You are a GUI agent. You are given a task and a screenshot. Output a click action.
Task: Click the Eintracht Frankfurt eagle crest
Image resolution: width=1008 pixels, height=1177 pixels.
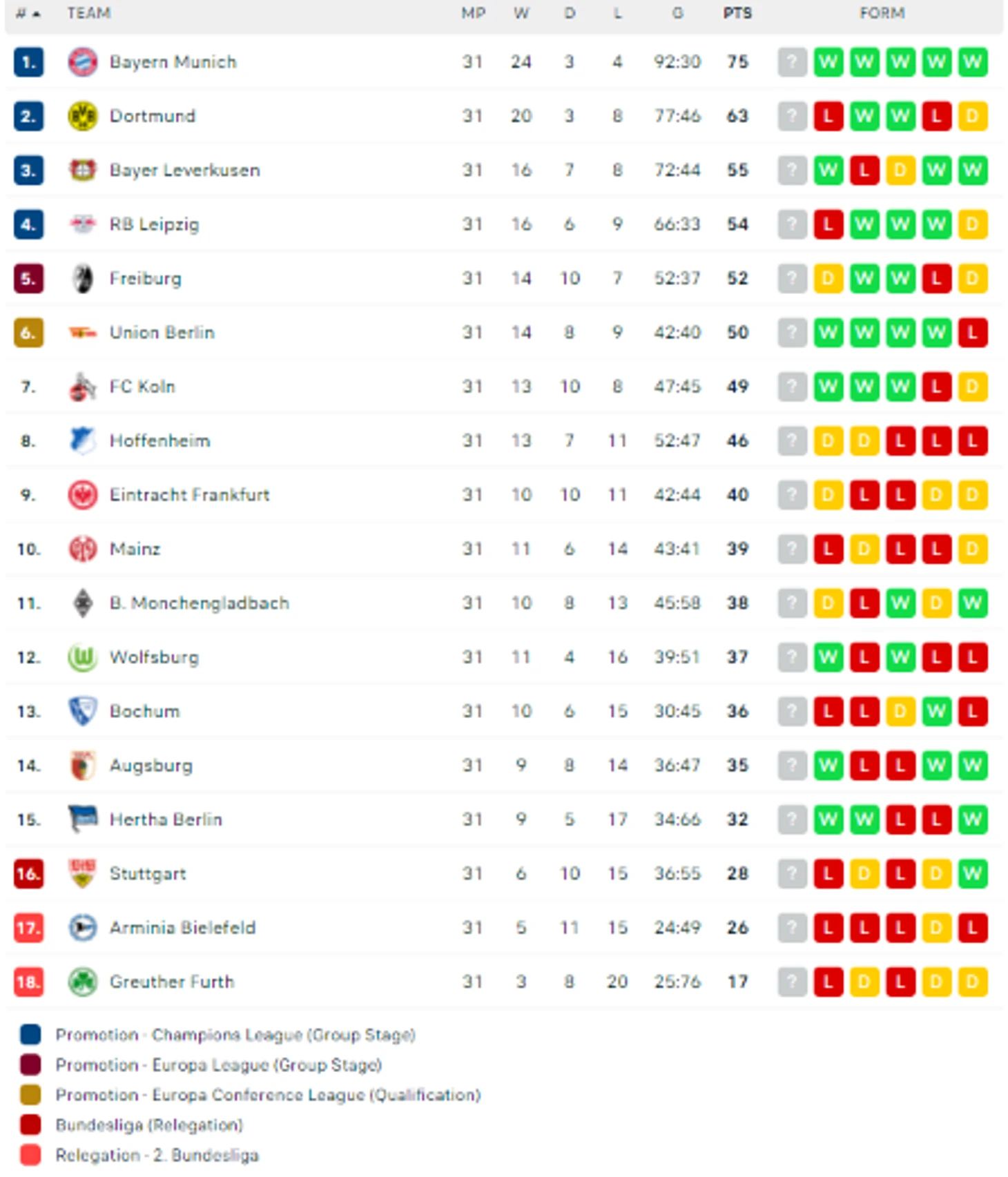pyautogui.click(x=82, y=495)
